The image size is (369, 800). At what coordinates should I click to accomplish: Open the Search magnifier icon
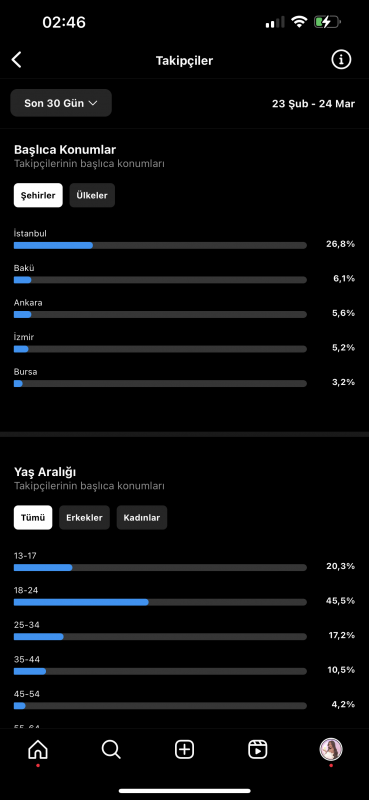pyautogui.click(x=111, y=749)
